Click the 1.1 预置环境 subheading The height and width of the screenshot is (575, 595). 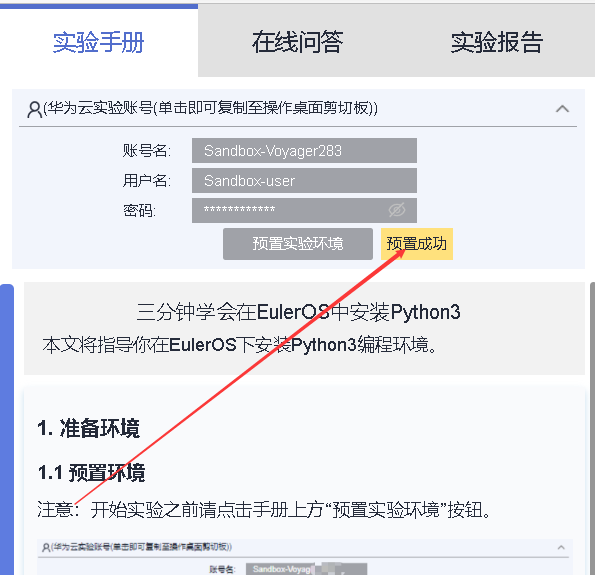tap(91, 473)
